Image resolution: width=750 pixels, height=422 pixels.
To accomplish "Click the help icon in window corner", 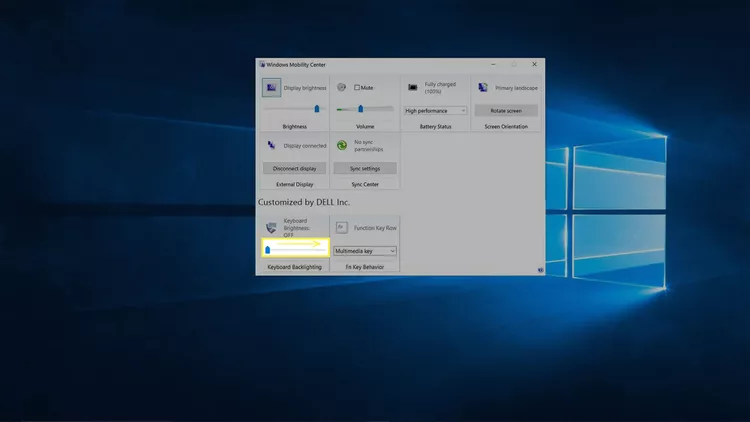I will click(x=540, y=270).
